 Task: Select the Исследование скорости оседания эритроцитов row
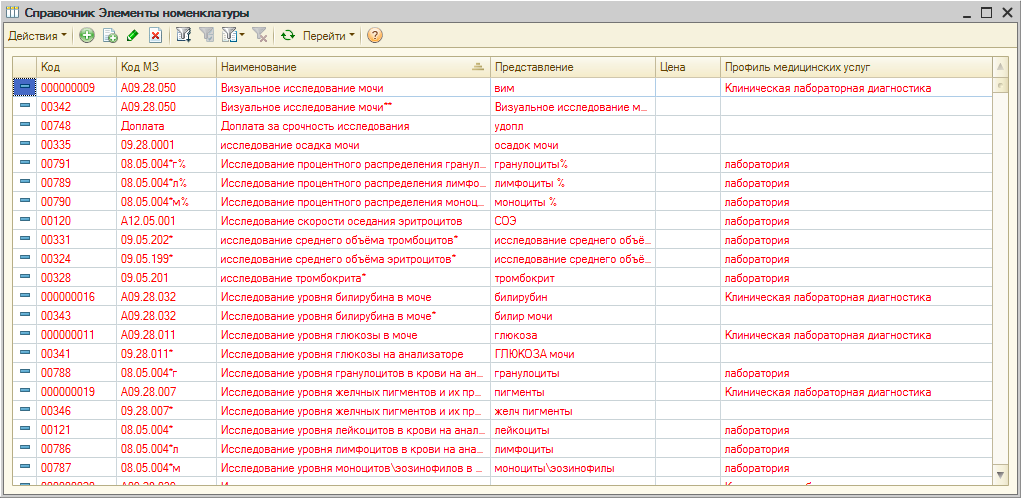(x=341, y=221)
